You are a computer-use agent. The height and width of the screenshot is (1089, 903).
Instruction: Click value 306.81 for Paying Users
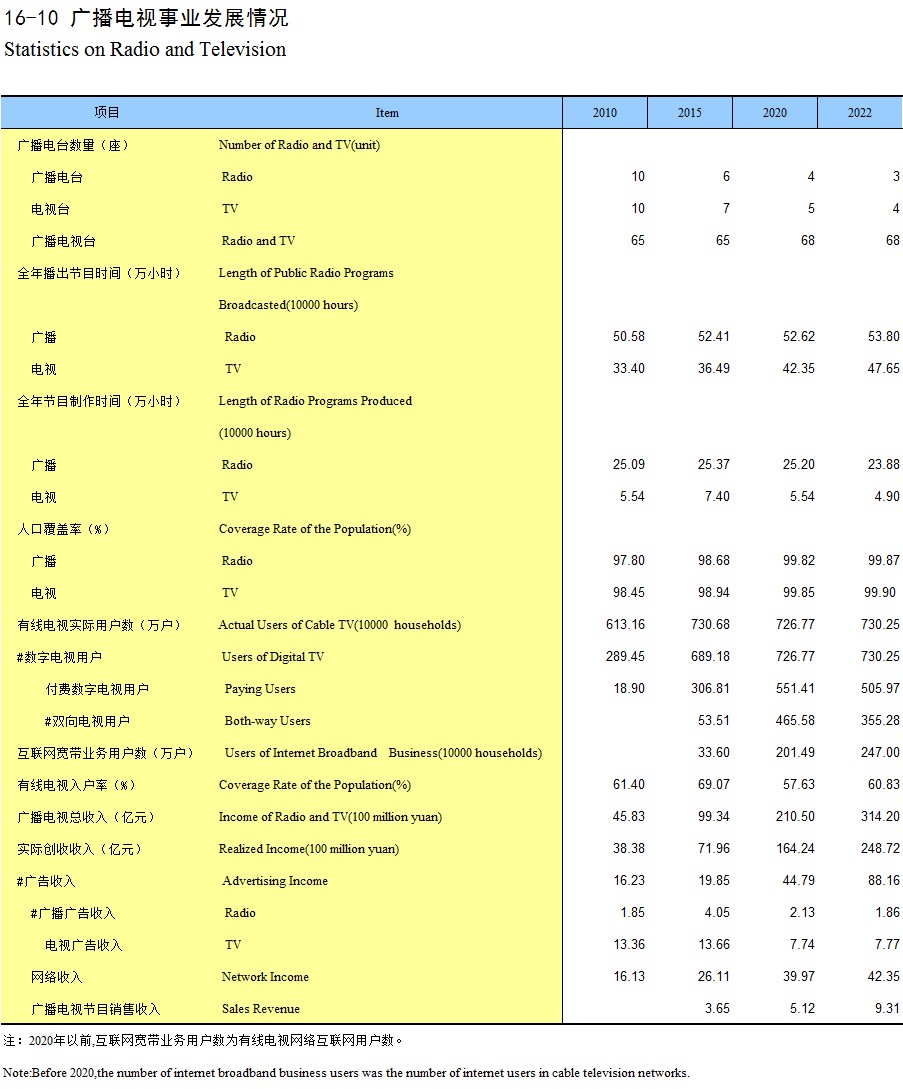click(711, 688)
